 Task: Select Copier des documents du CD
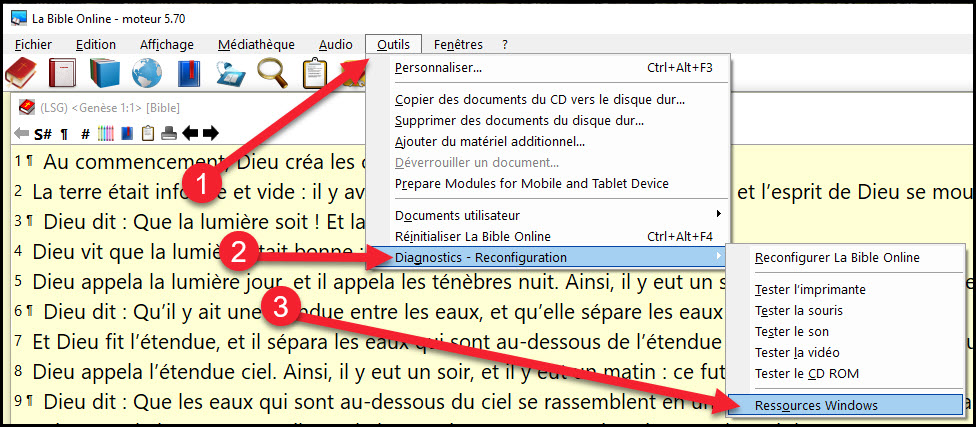[x=553, y=100]
